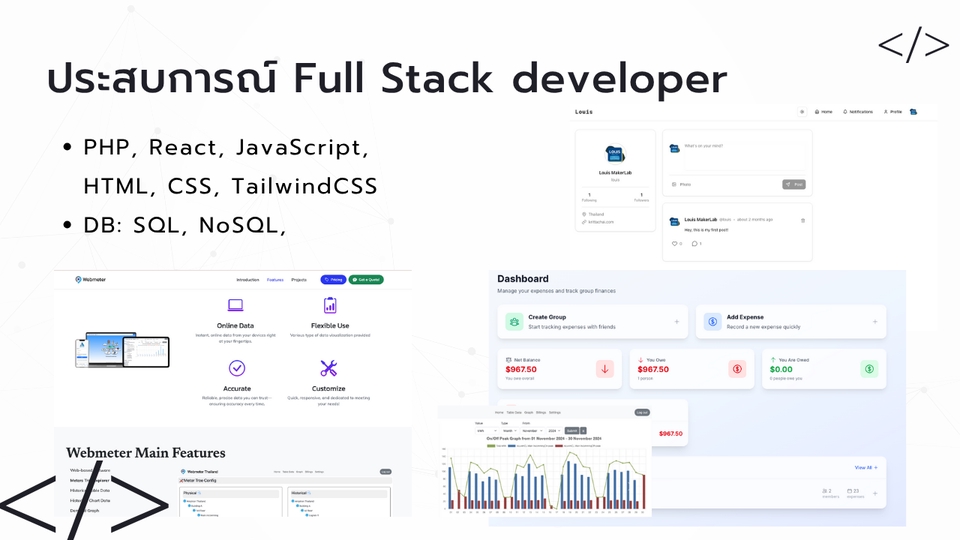Open Notifications in the Louis navbar
This screenshot has width=960, height=540.
tap(858, 112)
